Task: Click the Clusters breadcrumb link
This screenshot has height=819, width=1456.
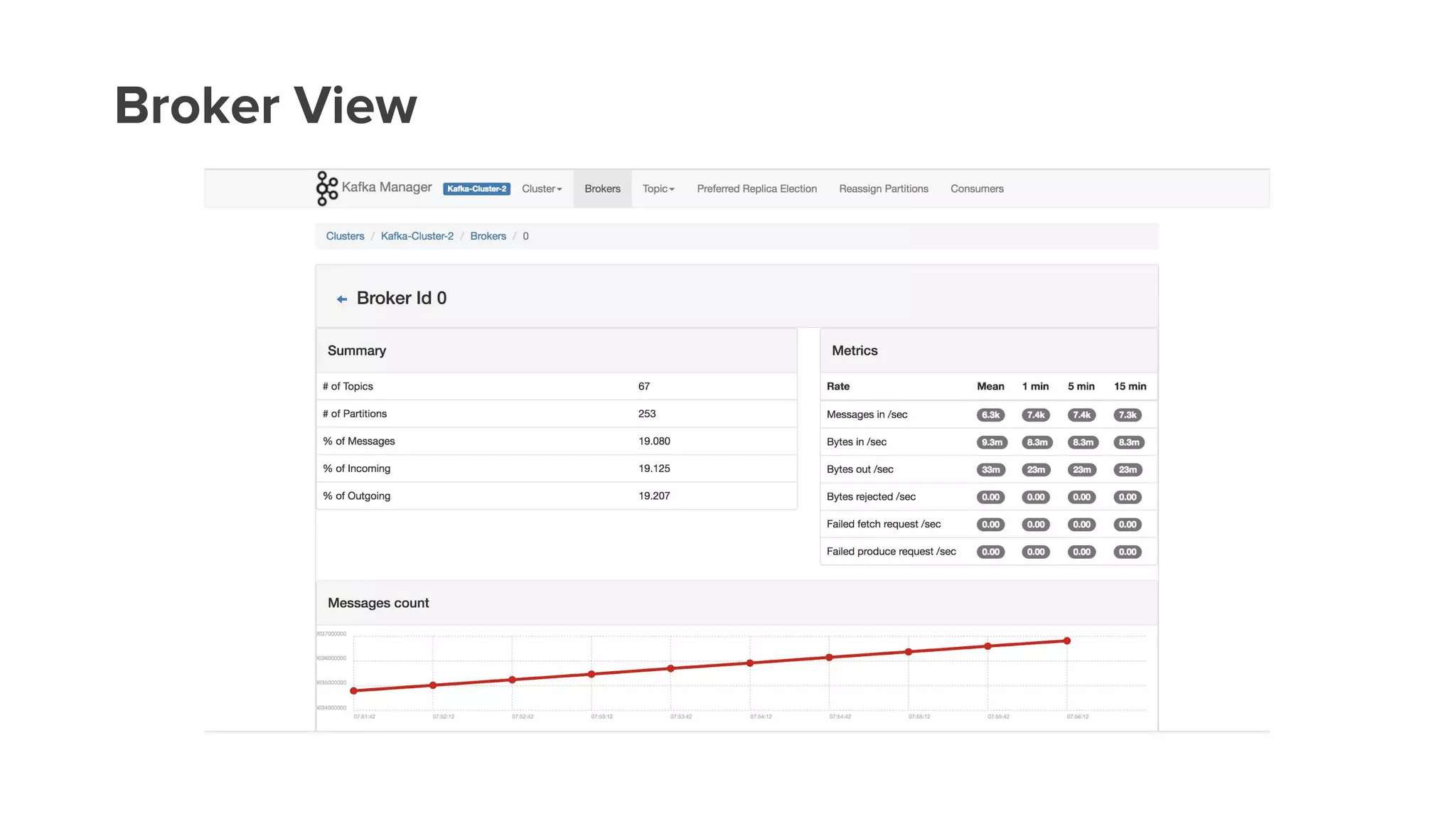Action: click(345, 236)
